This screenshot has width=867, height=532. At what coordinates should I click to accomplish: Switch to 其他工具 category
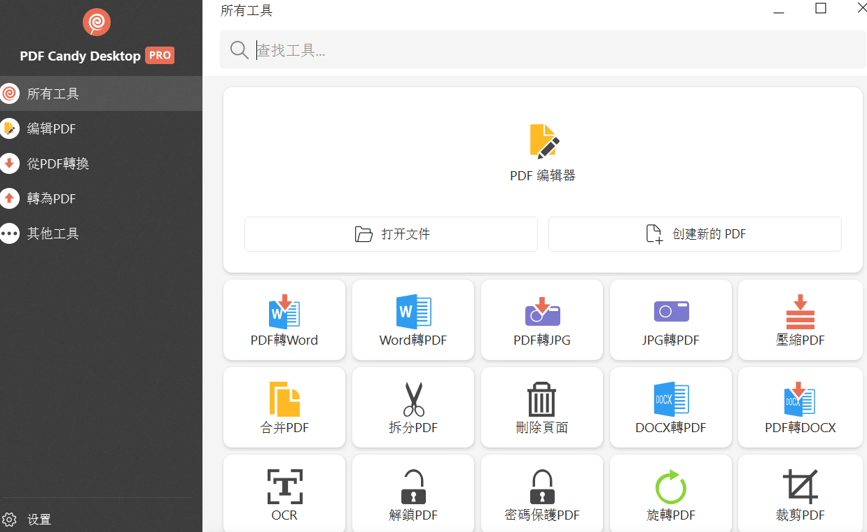(x=101, y=233)
